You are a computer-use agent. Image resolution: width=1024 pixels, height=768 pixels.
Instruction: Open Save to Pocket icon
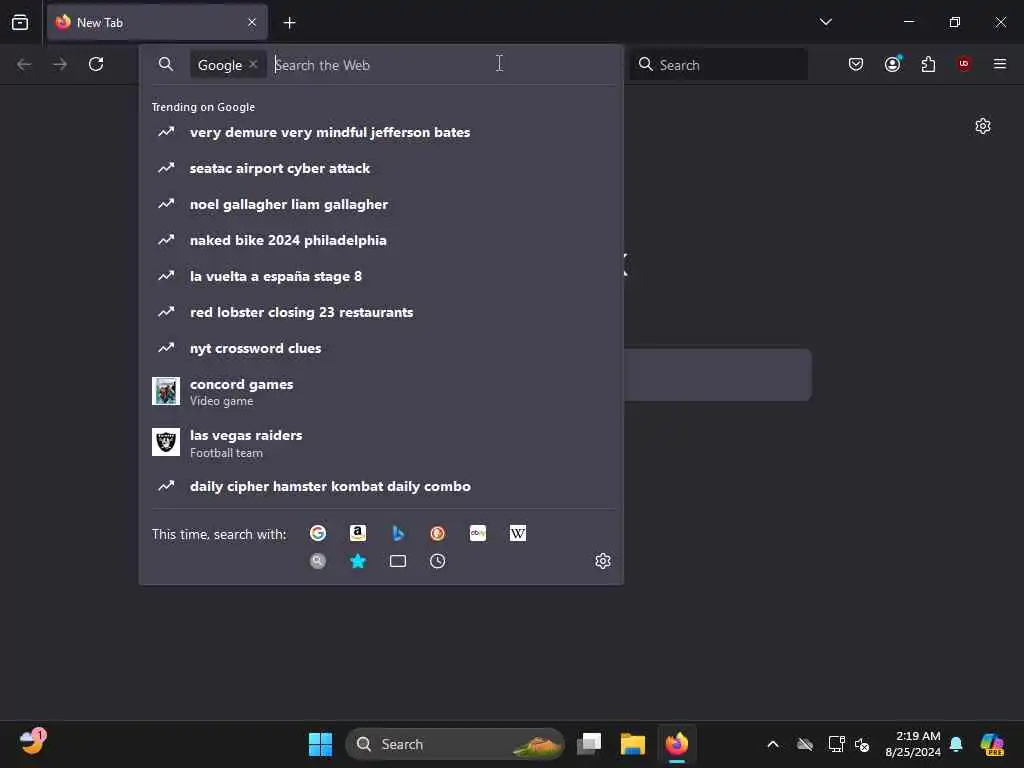pos(856,64)
